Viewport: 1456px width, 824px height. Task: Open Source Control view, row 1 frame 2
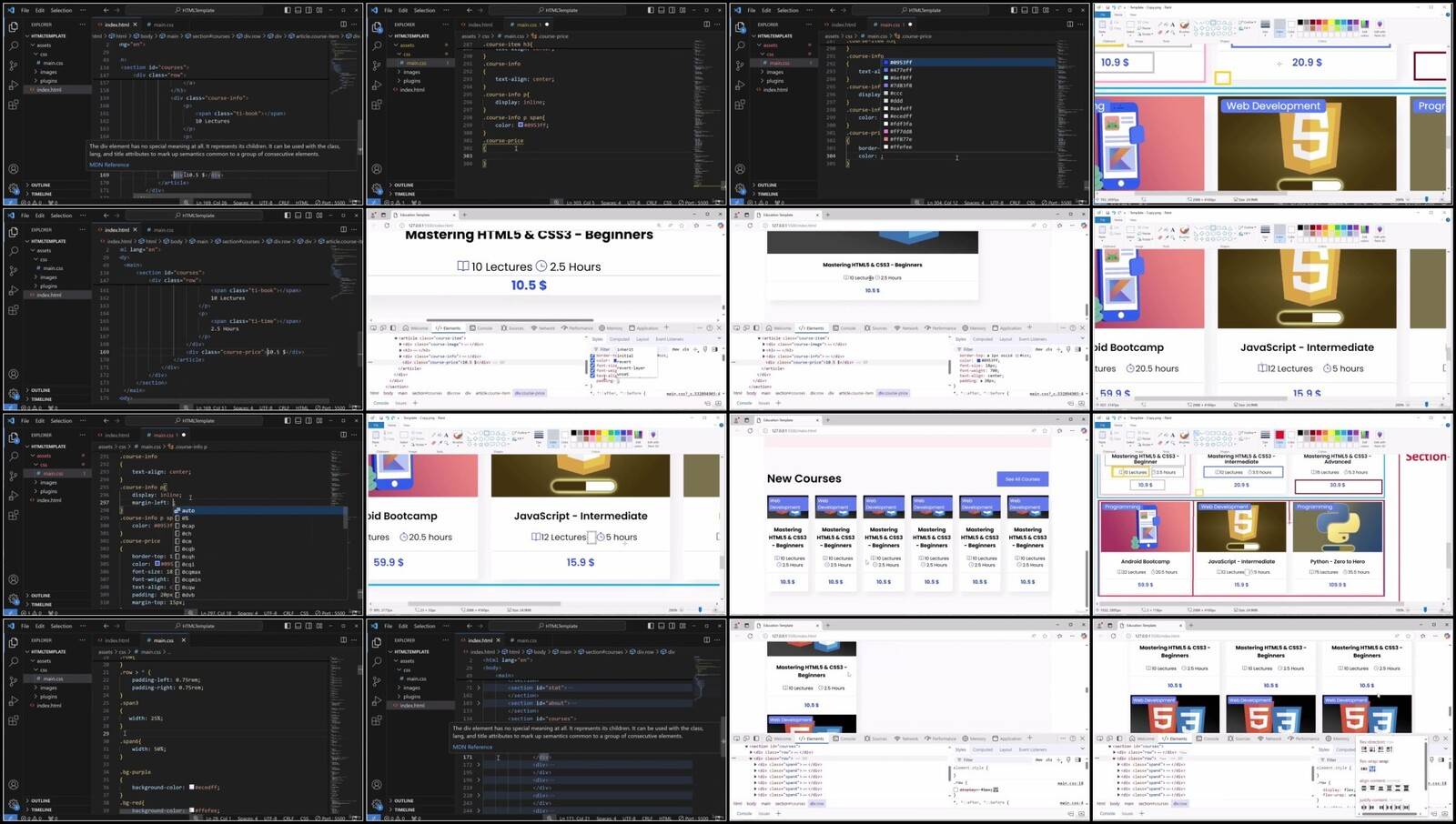coord(377,65)
